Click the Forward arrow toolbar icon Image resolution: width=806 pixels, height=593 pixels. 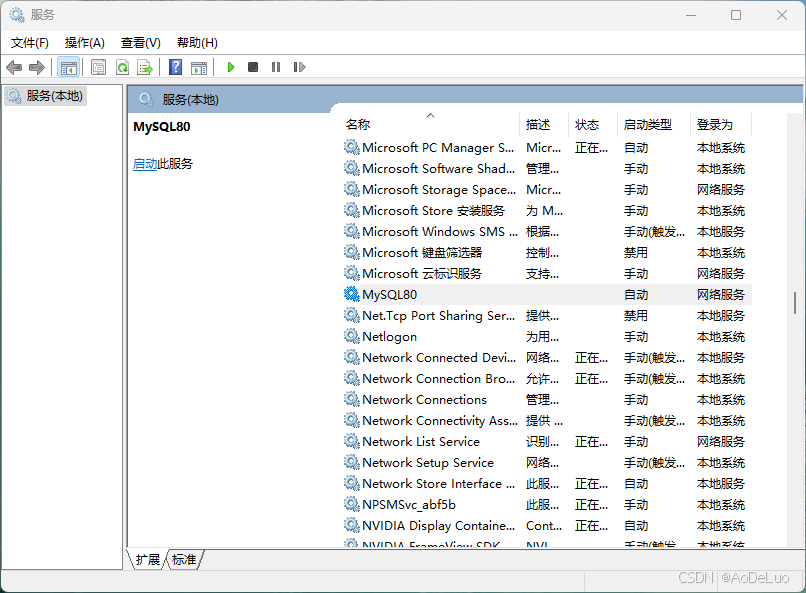[37, 67]
